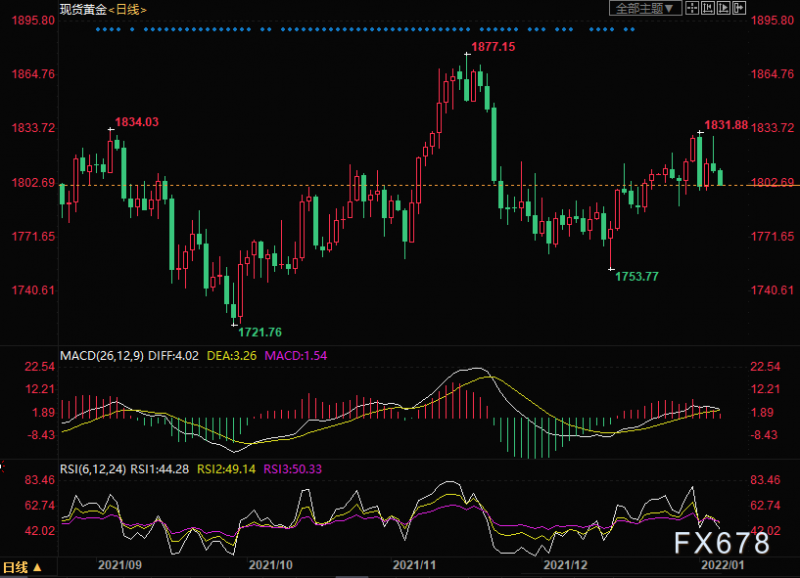Expand the 日线 period selector at bottom left

tap(22, 567)
